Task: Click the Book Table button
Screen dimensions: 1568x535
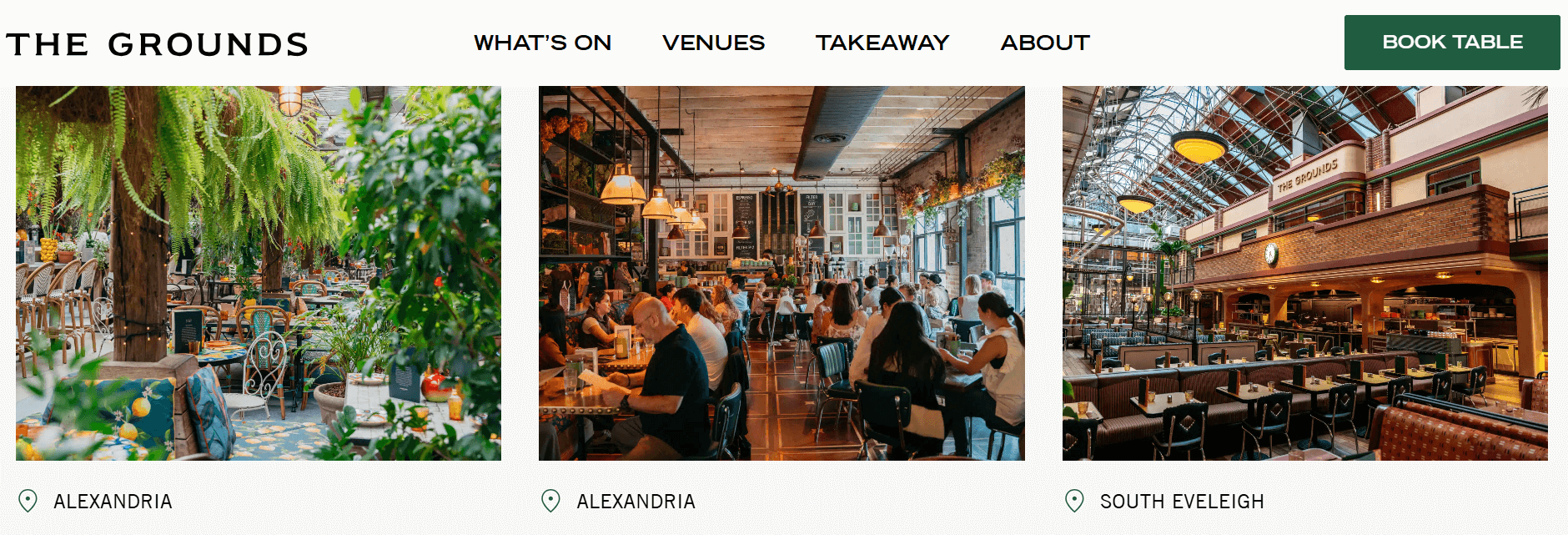Action: [x=1452, y=43]
